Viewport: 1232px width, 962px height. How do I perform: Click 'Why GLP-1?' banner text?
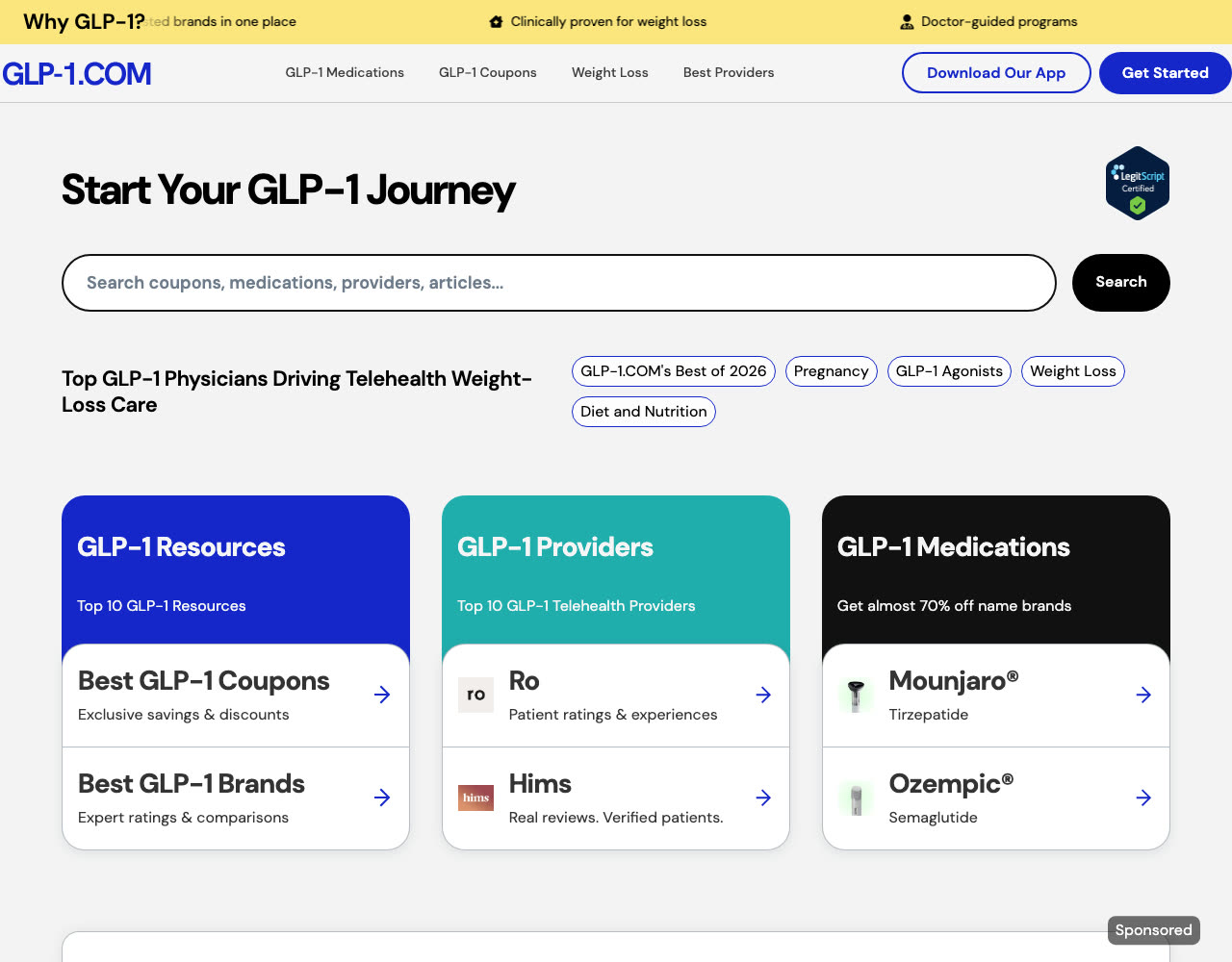coord(85,21)
